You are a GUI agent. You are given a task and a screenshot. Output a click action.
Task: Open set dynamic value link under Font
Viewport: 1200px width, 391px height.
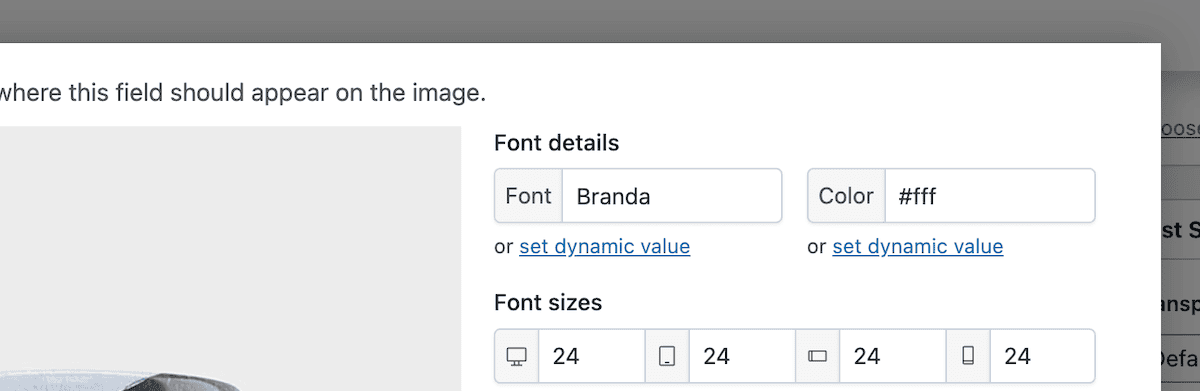coord(604,246)
